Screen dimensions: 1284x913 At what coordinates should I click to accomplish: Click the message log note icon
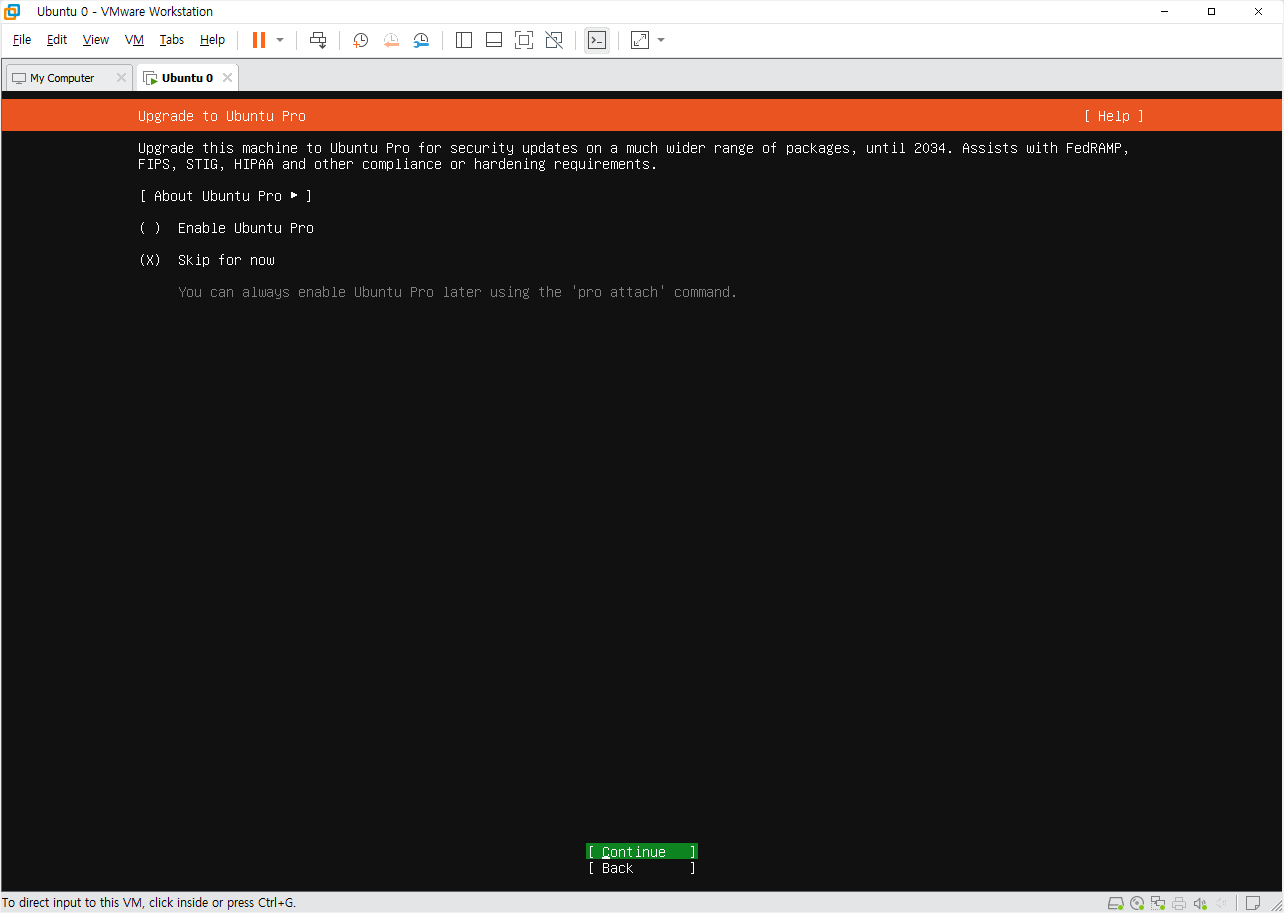pyautogui.click(x=1253, y=903)
